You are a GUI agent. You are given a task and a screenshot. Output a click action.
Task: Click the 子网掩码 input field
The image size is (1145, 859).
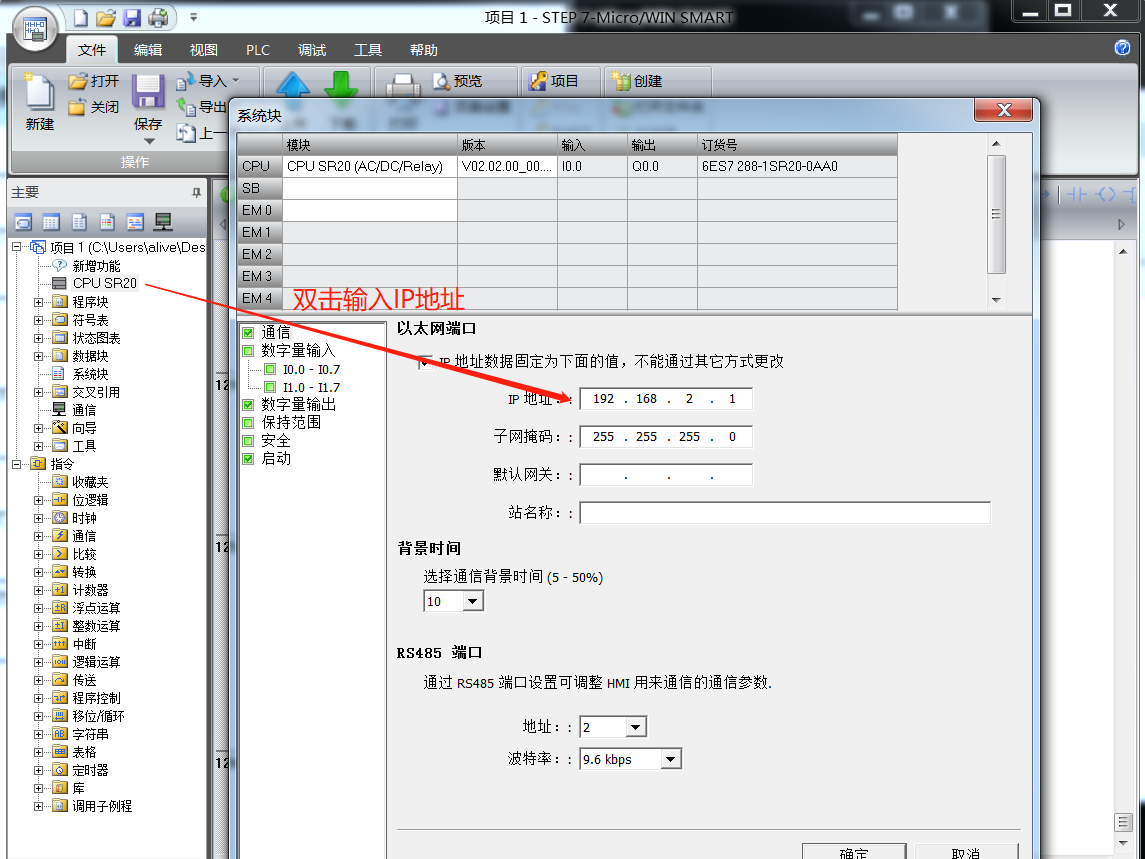coord(665,437)
